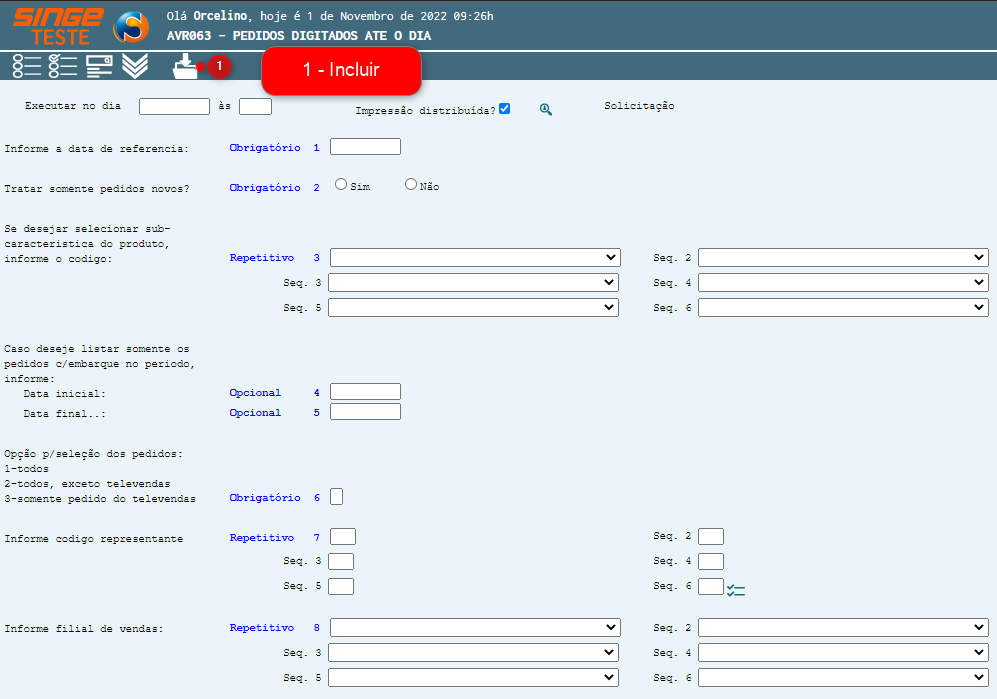Click the opção seleção dos pedidos field
Image resolution: width=997 pixels, height=699 pixels.
(337, 497)
